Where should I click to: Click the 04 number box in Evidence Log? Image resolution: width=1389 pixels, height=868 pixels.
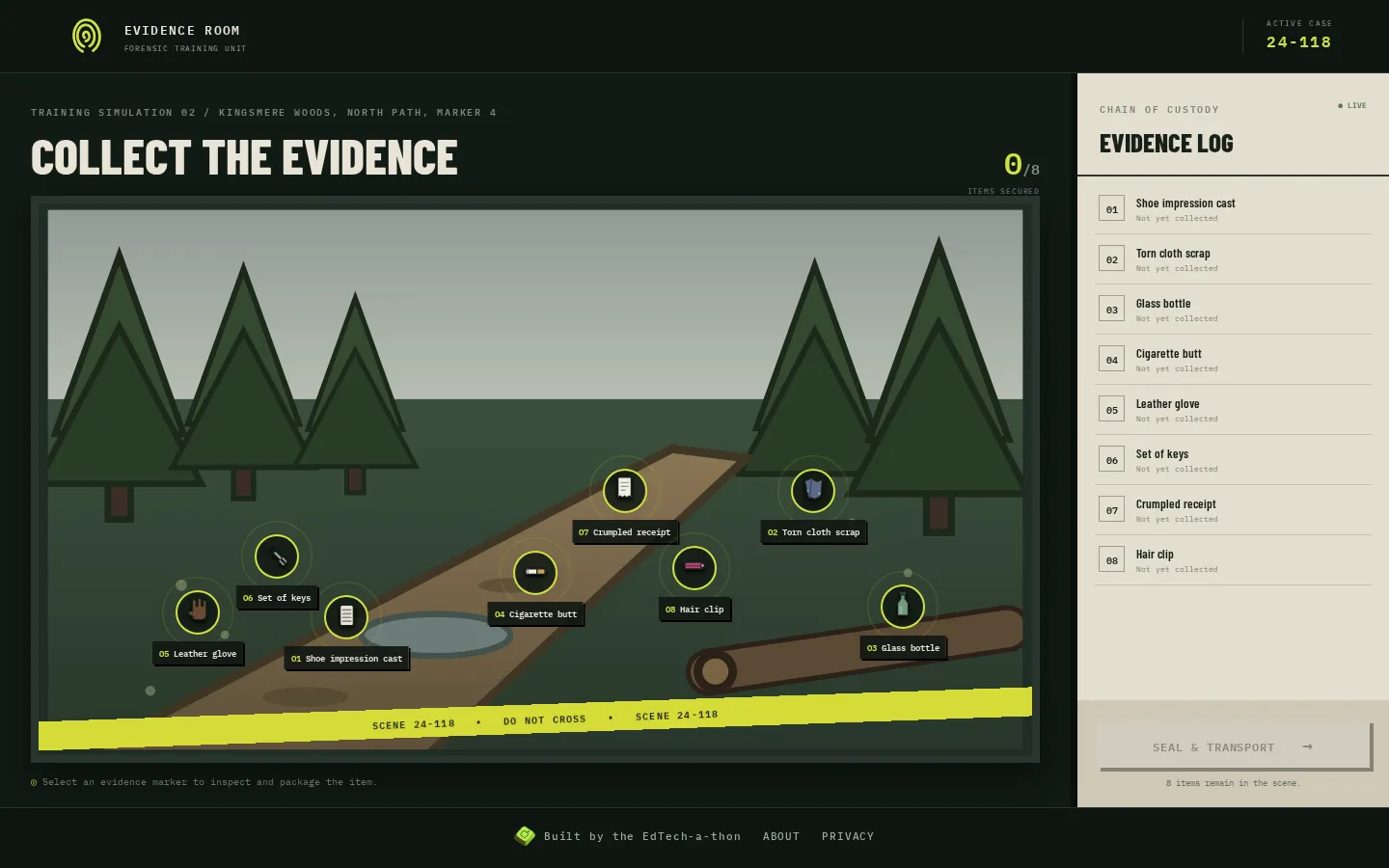(x=1111, y=359)
